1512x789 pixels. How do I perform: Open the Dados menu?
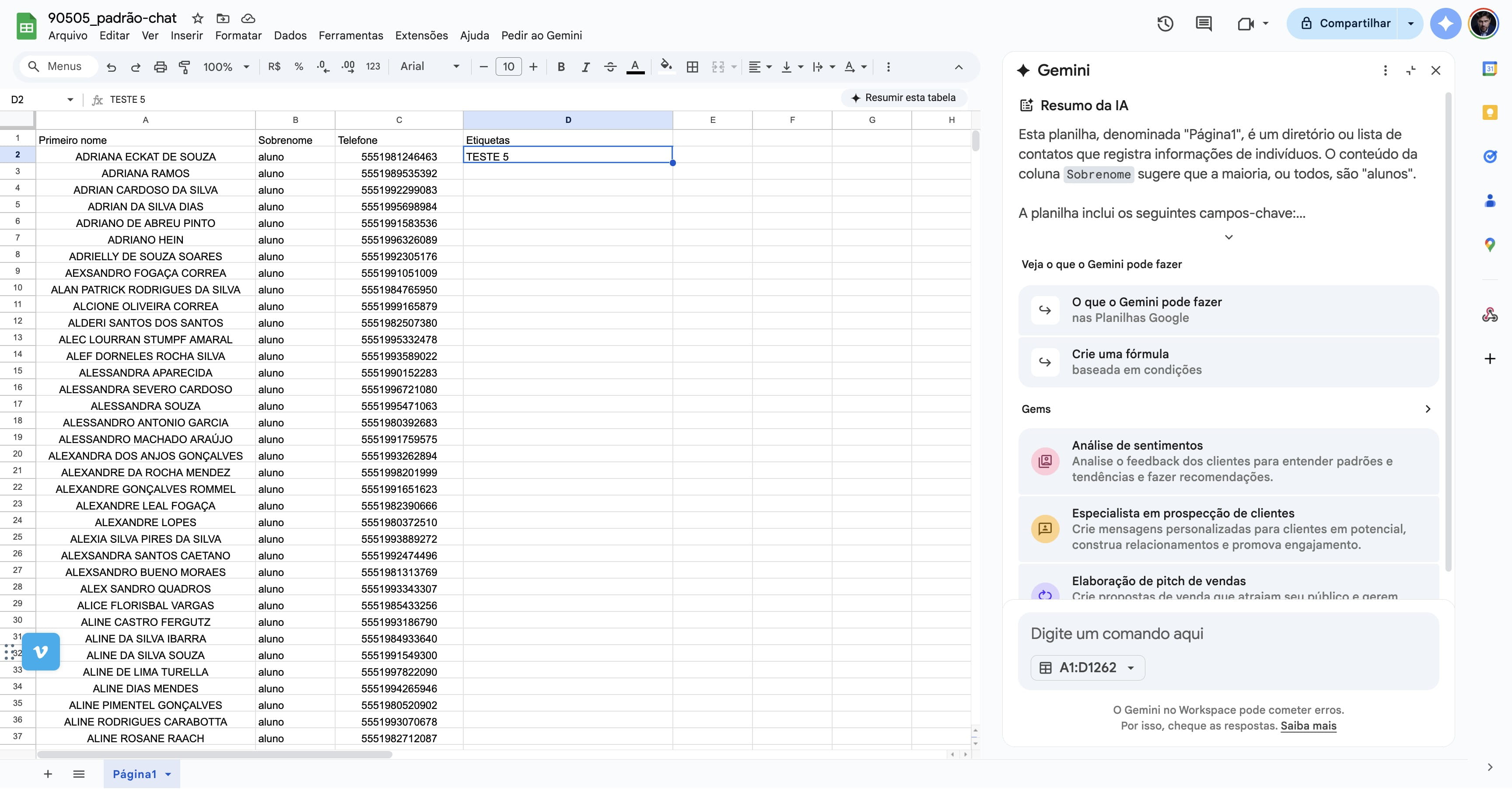coord(290,35)
